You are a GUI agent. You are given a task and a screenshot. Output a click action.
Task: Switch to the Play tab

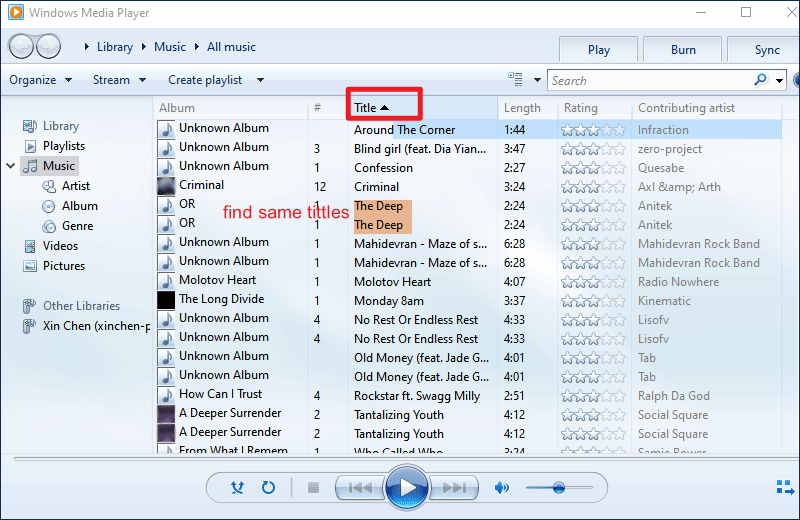[598, 50]
